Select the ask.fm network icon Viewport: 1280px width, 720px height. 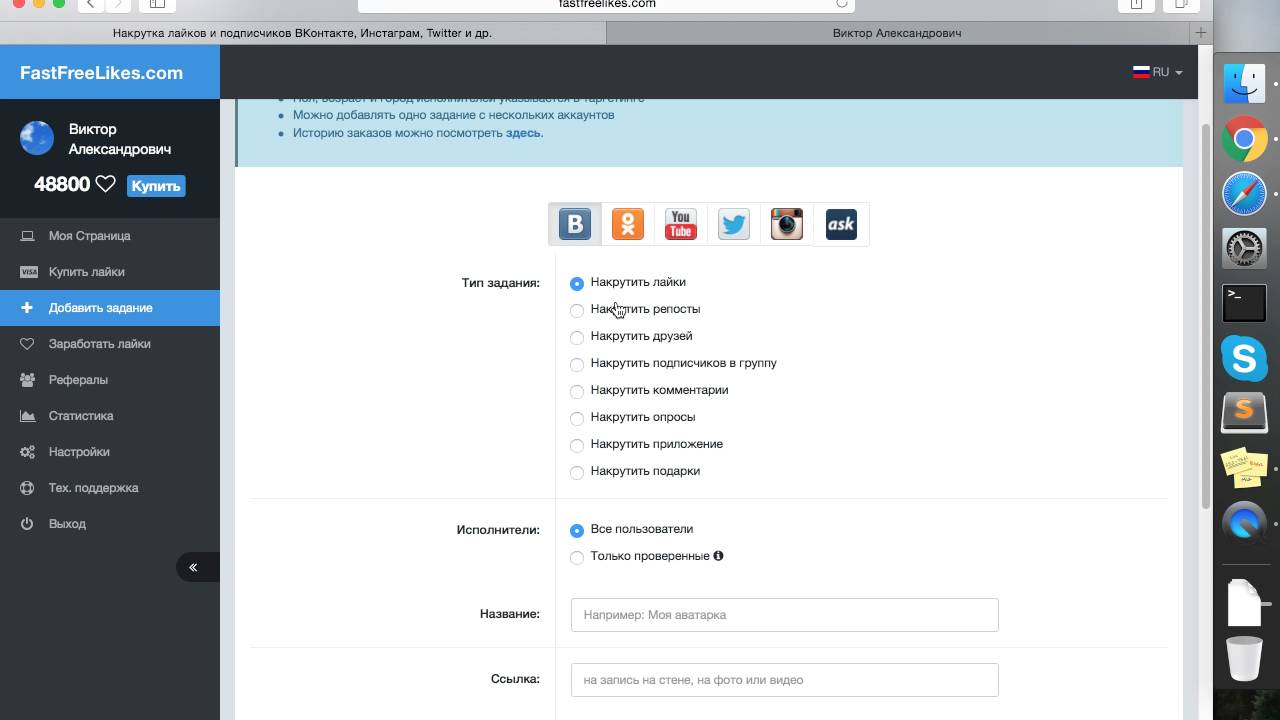(x=841, y=224)
